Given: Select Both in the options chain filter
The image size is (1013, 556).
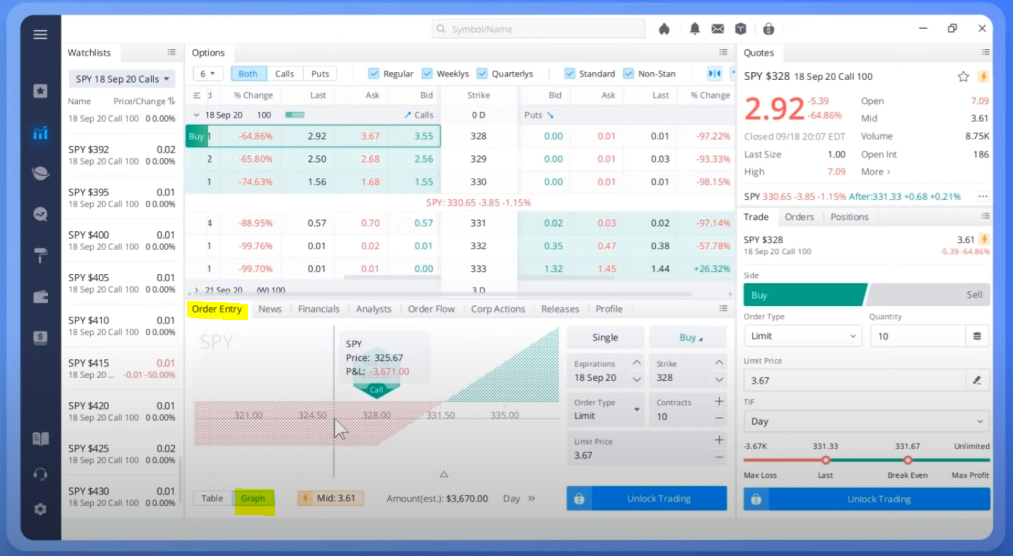Looking at the screenshot, I should click(247, 74).
